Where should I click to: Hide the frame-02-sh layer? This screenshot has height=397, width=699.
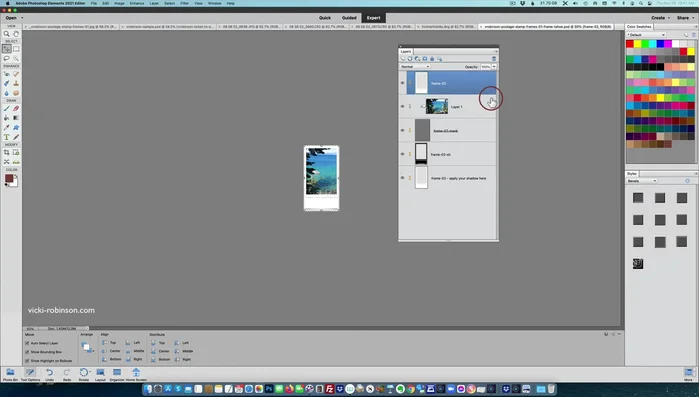[x=403, y=154]
